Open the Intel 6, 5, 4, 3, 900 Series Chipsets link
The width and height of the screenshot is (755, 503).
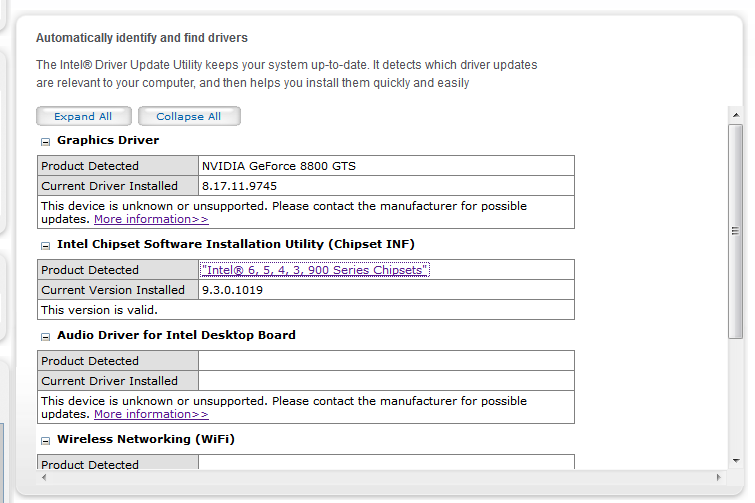point(314,270)
